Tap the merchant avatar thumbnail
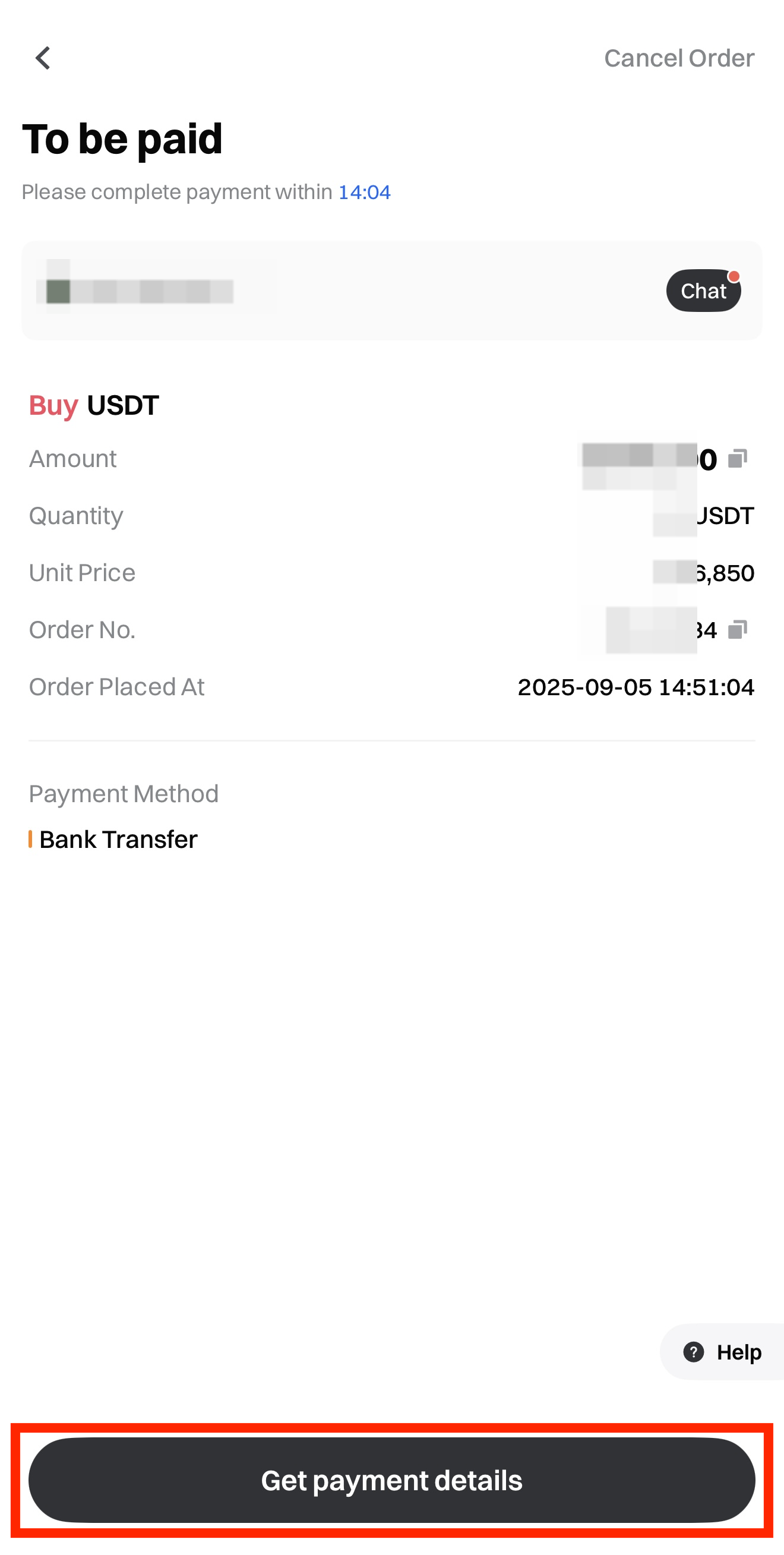The width and height of the screenshot is (784, 1555). [x=58, y=291]
